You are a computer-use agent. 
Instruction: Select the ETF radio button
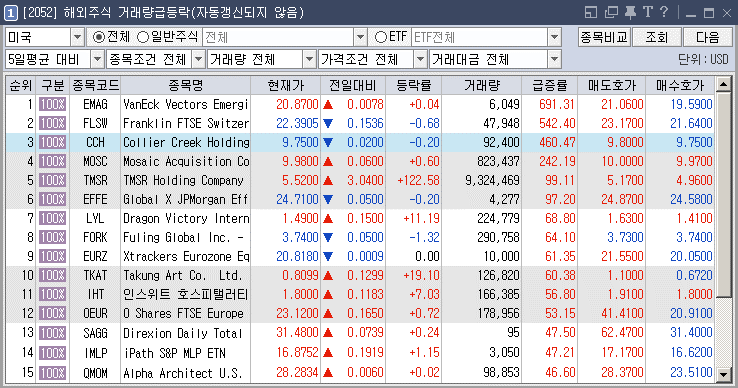(381, 37)
